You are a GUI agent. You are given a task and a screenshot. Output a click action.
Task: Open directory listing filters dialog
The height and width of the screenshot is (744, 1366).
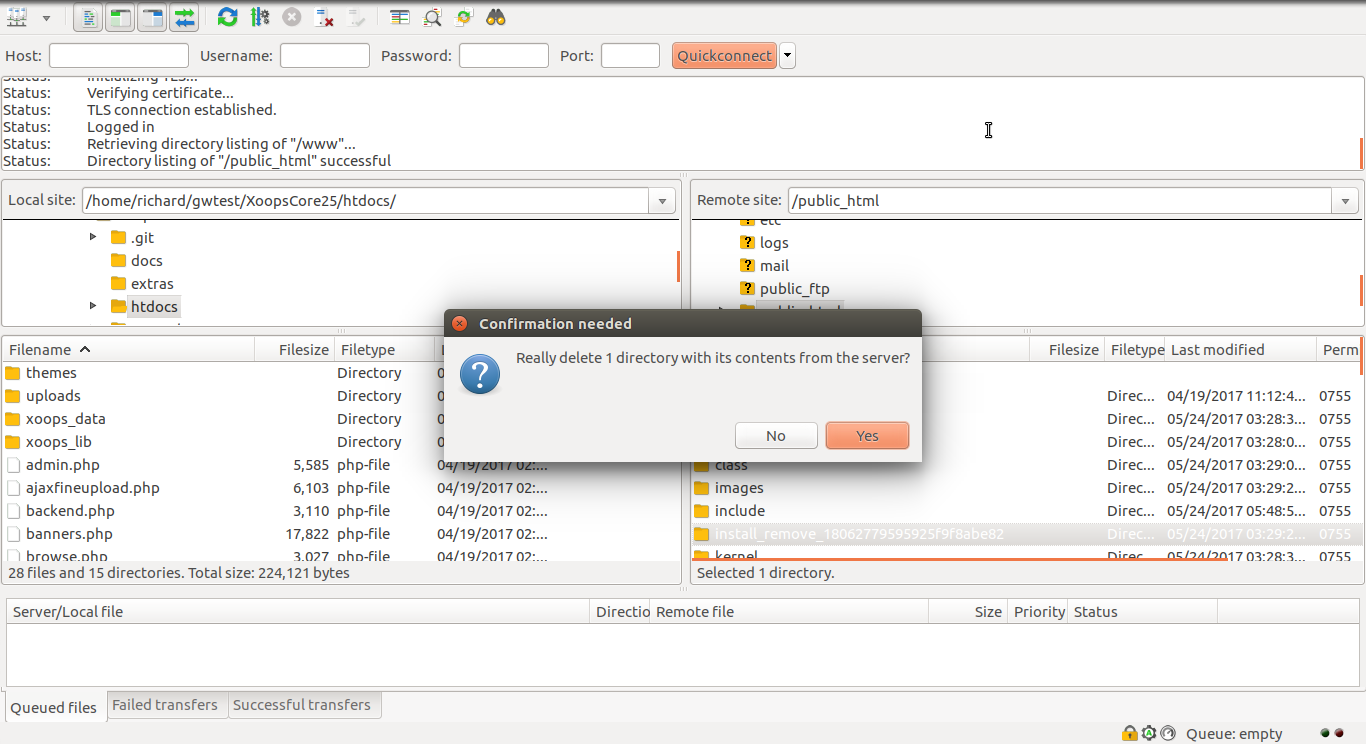coord(400,17)
